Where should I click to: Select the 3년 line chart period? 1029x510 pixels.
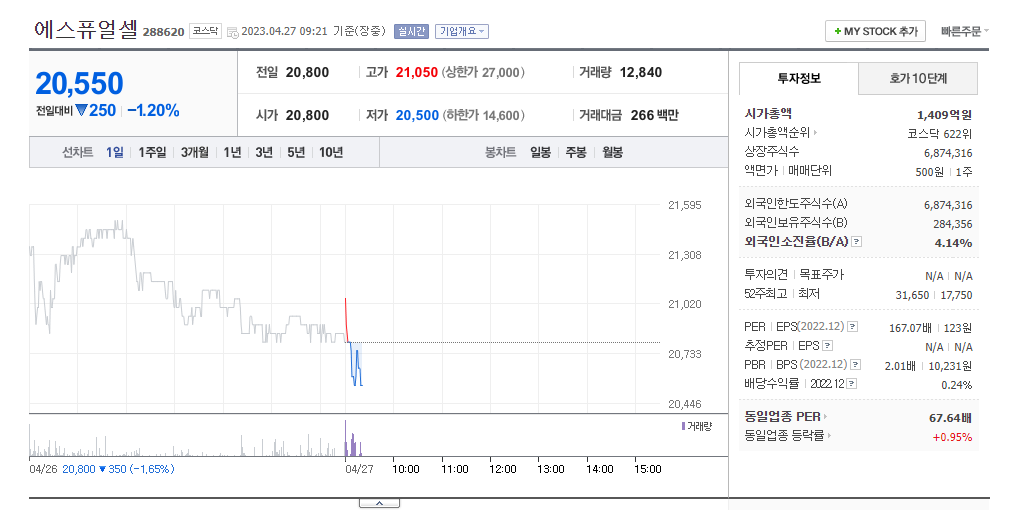[264, 152]
